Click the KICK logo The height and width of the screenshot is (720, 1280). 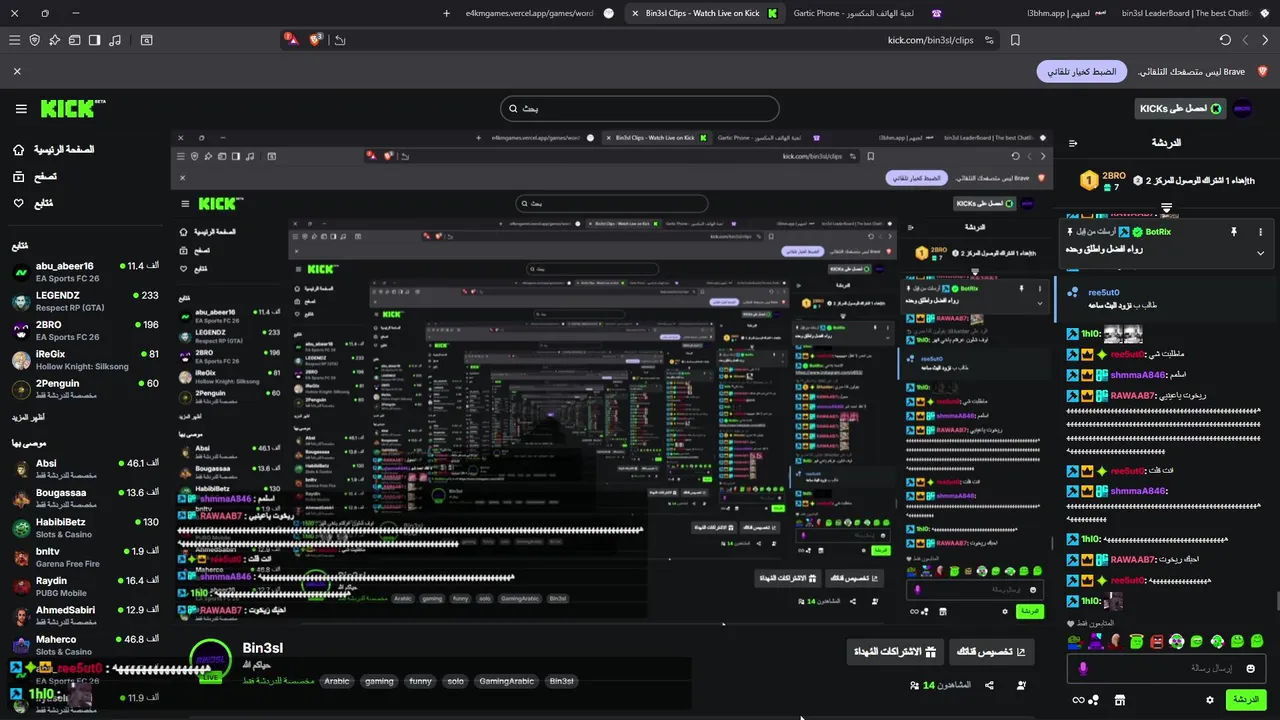(x=73, y=108)
